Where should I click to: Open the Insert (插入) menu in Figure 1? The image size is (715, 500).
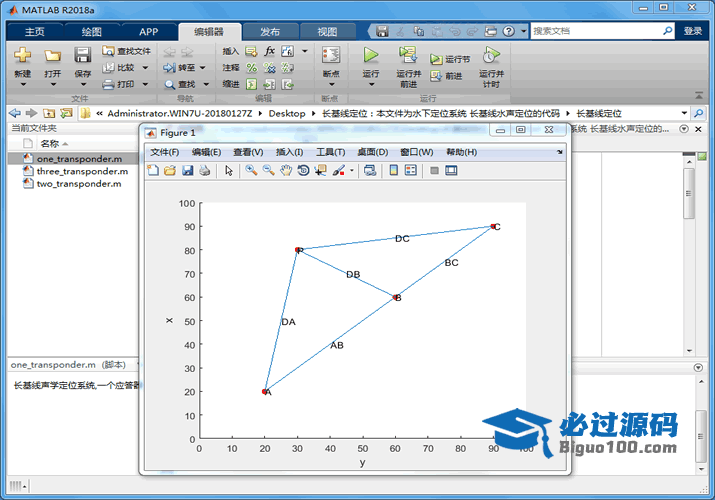coord(289,152)
